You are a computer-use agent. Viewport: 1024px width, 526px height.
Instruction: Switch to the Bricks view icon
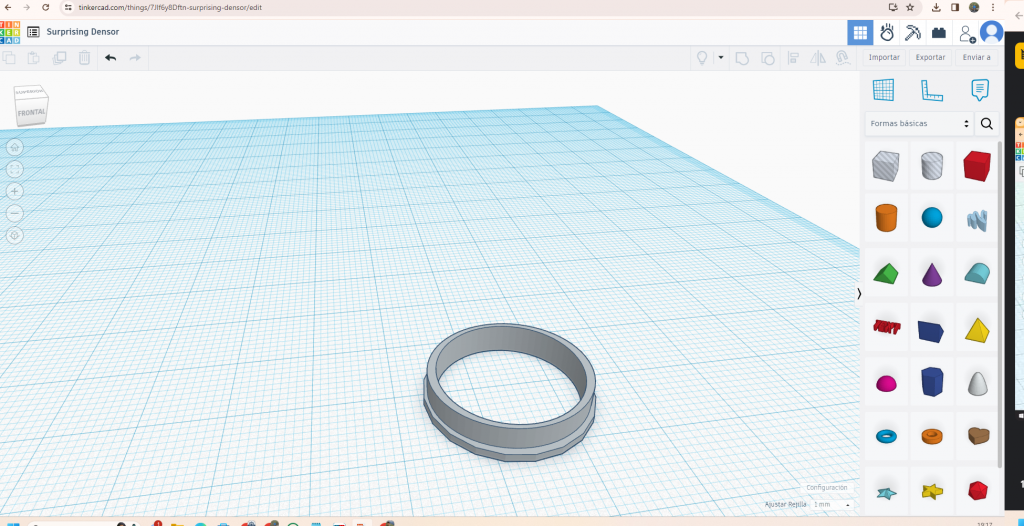click(x=938, y=32)
